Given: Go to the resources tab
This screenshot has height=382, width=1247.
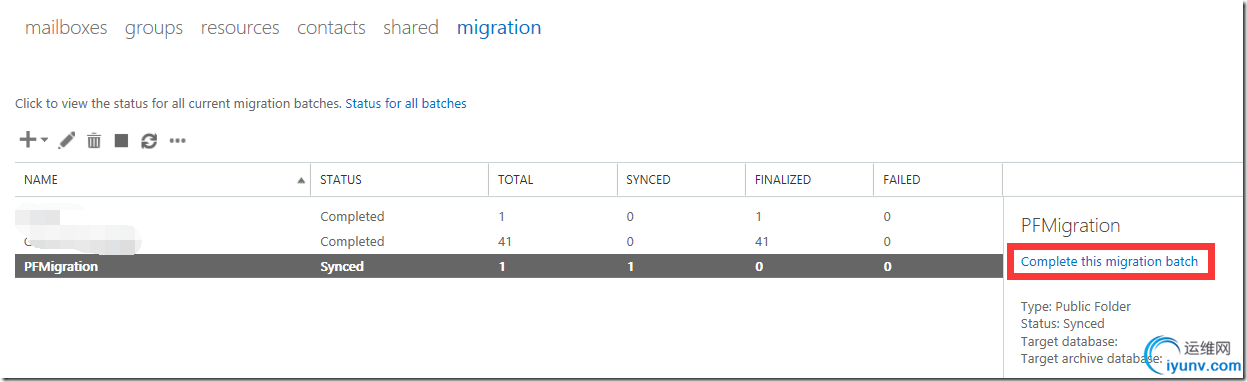Looking at the screenshot, I should pyautogui.click(x=240, y=28).
